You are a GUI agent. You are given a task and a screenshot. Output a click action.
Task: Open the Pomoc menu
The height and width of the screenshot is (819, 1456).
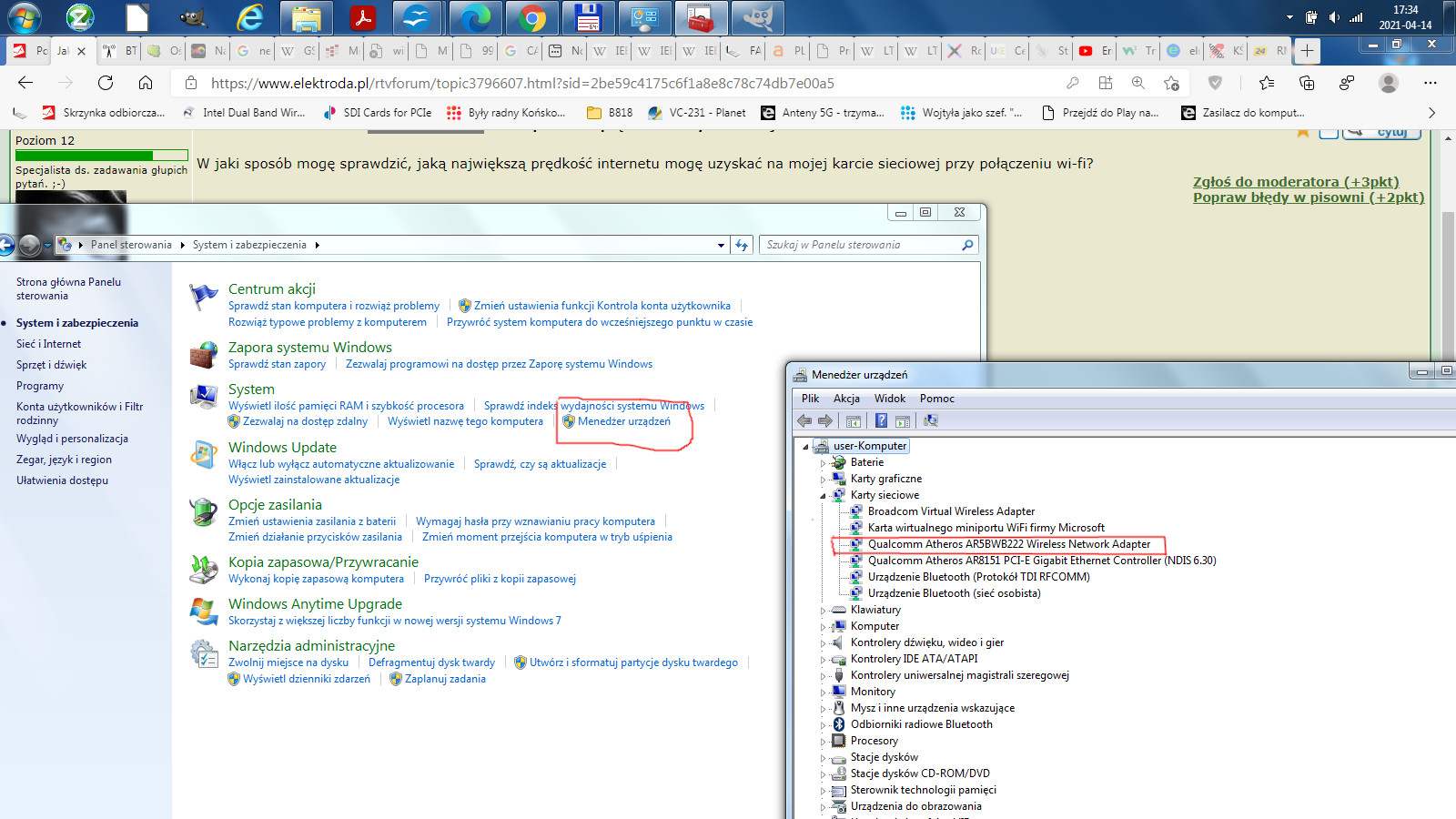(x=937, y=399)
